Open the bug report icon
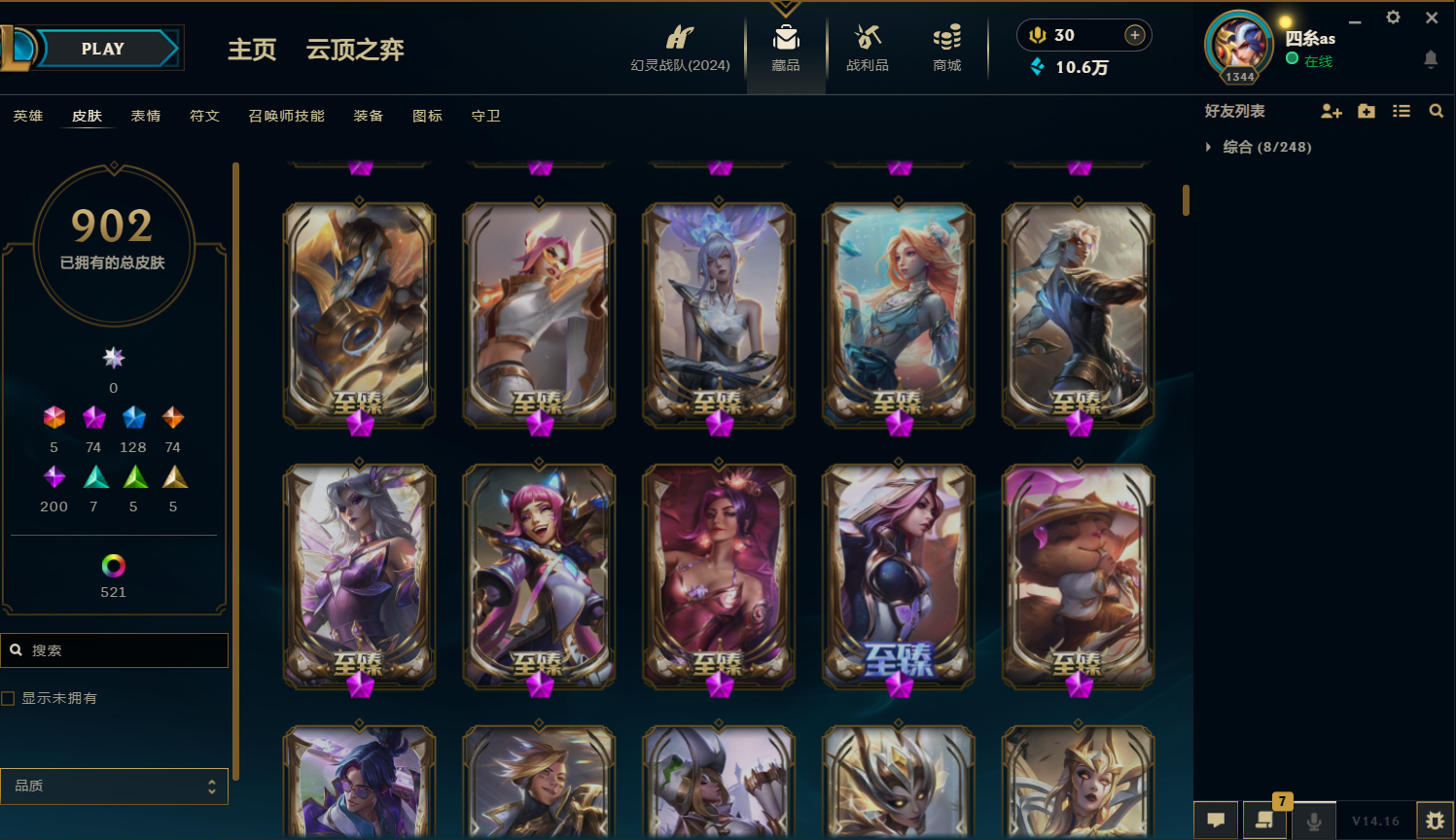Viewport: 1456px width, 840px height. click(x=1436, y=821)
